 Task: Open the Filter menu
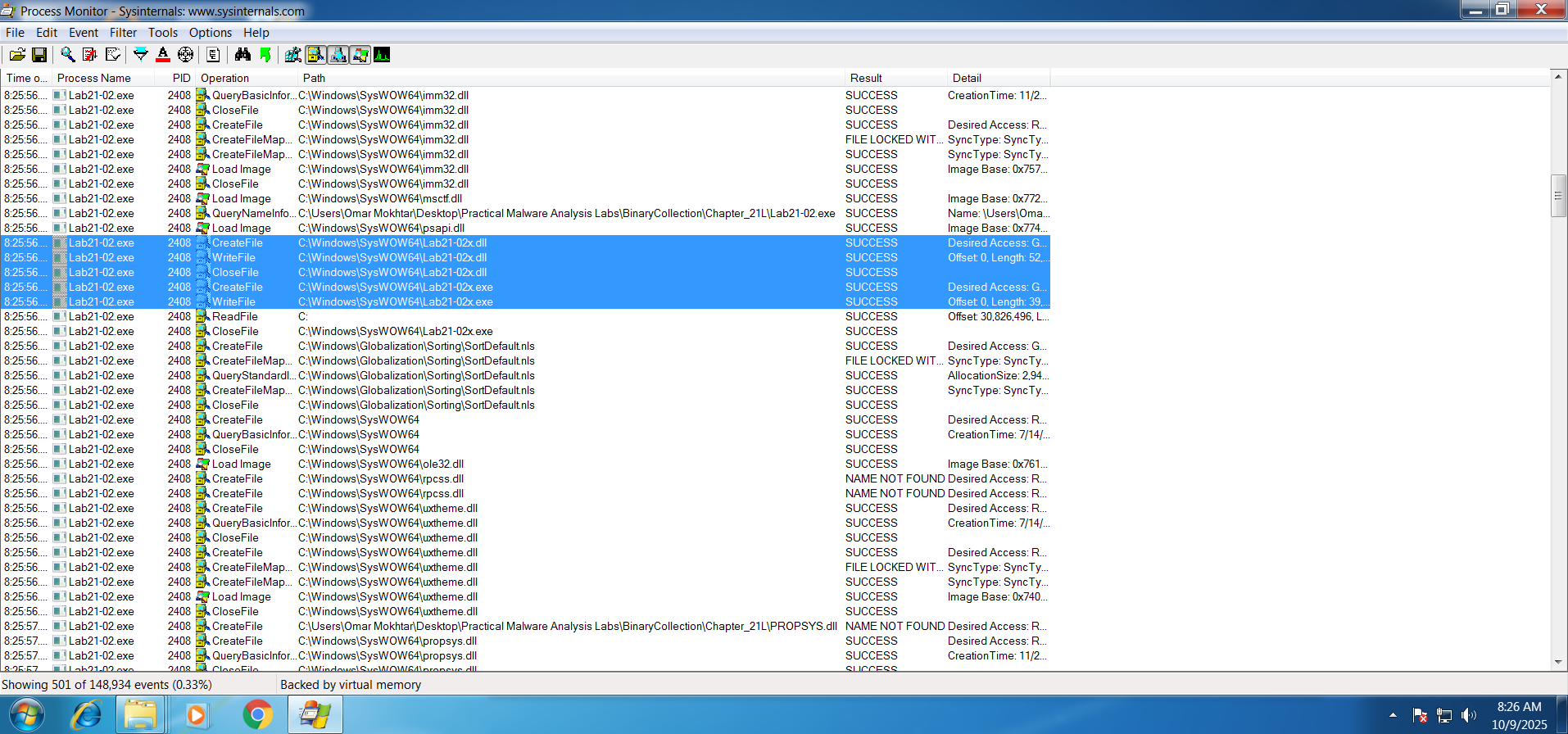pos(123,33)
